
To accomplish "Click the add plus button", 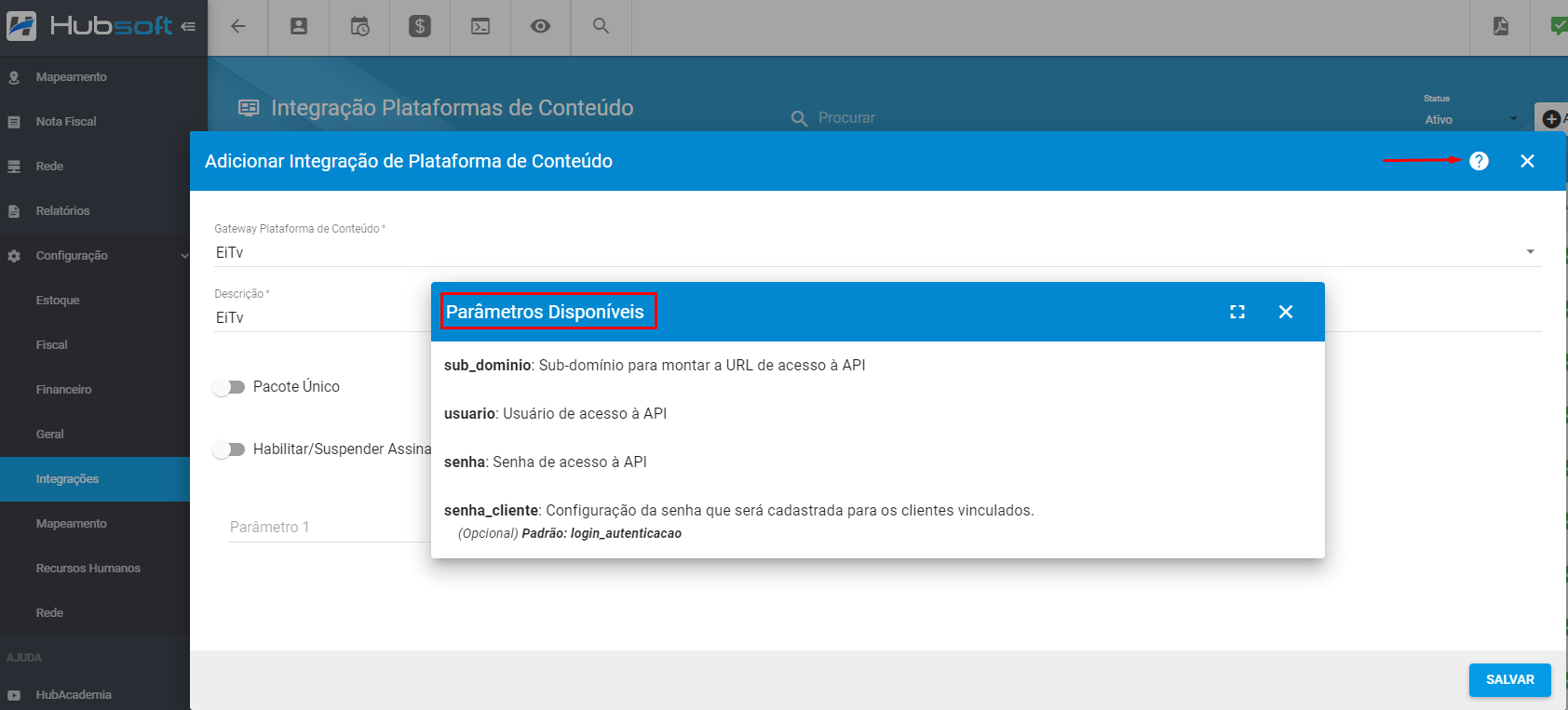I will pyautogui.click(x=1551, y=118).
